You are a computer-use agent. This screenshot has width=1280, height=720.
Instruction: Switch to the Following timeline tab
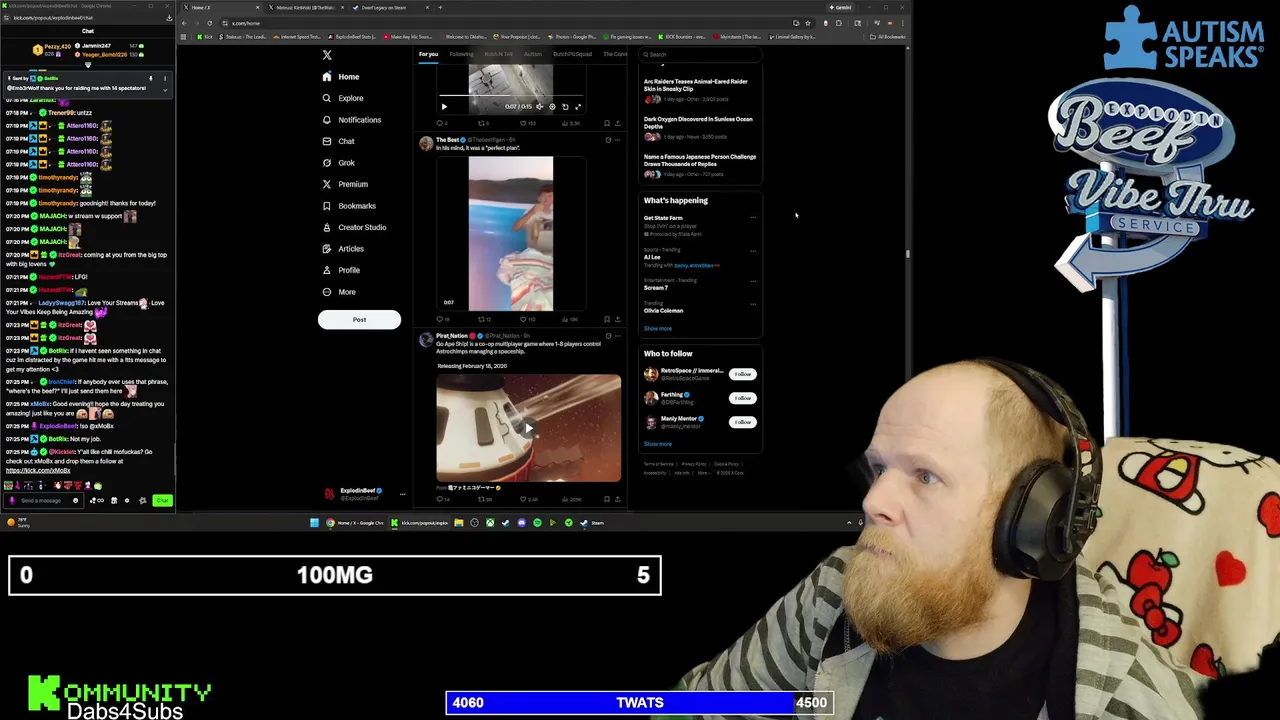461,54
